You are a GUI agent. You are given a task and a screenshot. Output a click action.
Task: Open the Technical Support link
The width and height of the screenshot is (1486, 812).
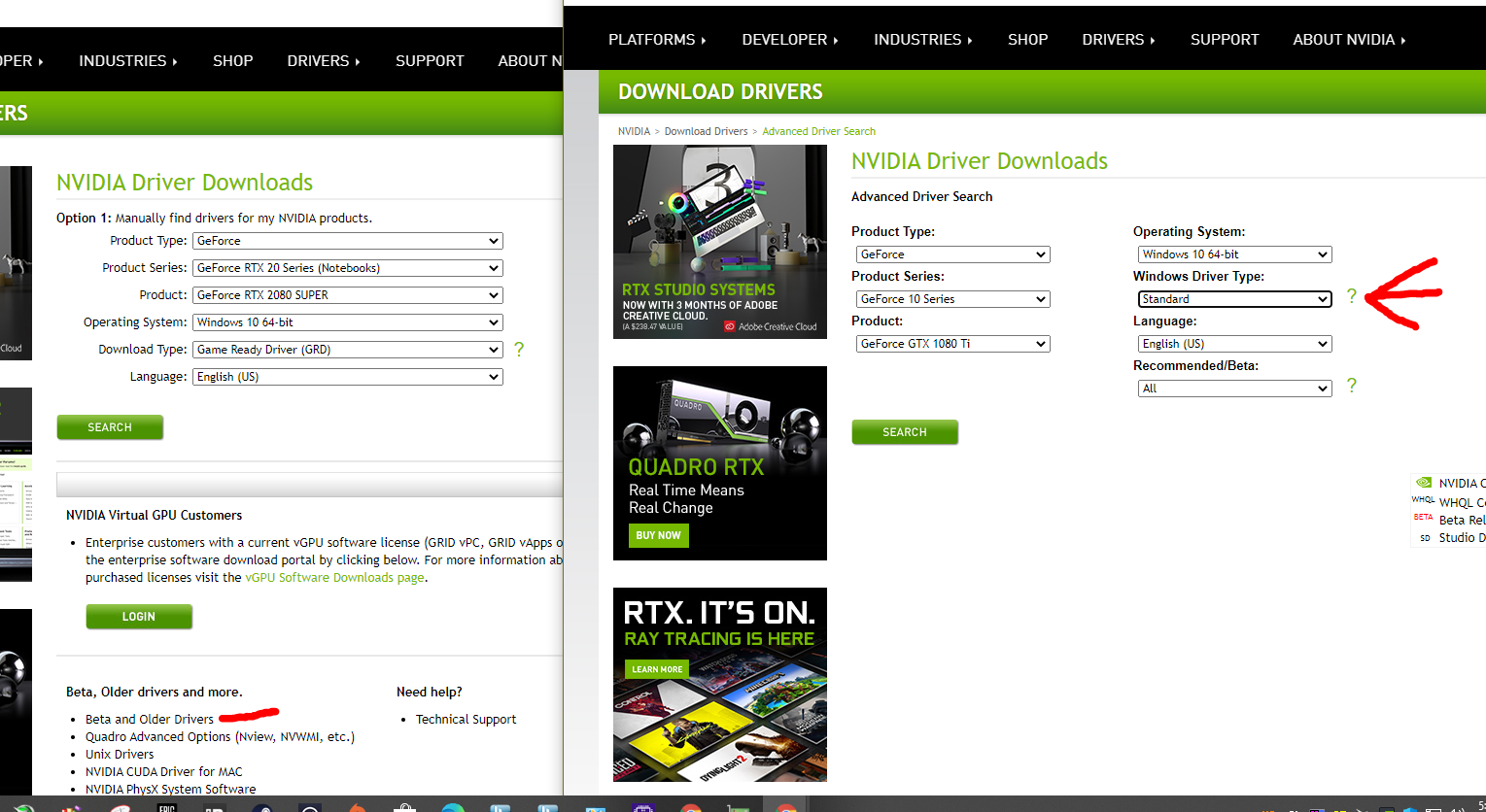click(467, 720)
